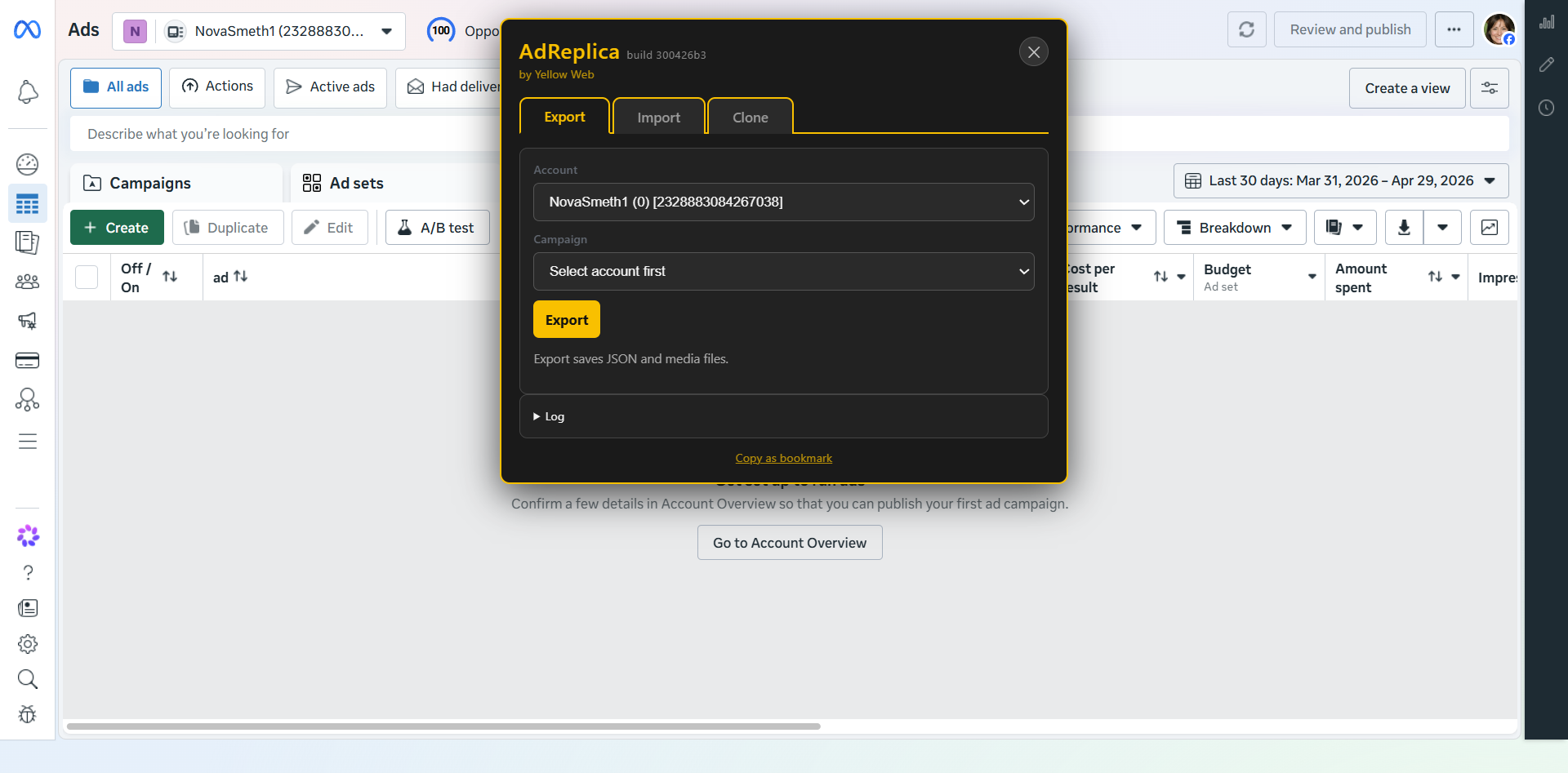Open the Audiences people icon in sidebar
1568x773 pixels.
click(28, 282)
